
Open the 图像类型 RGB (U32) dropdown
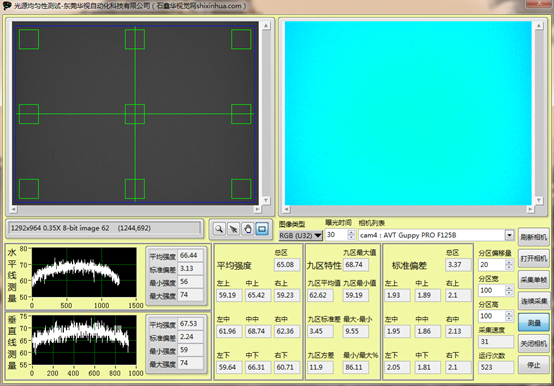(301, 235)
